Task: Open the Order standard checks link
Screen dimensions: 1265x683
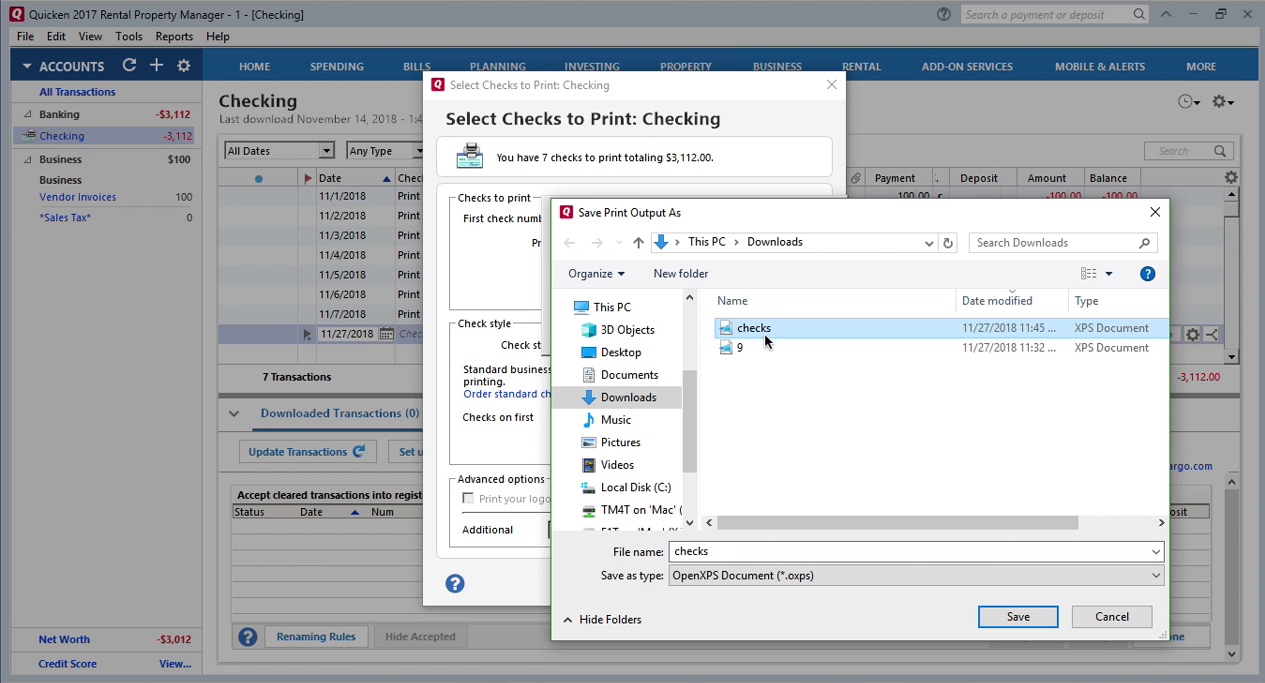Action: [x=507, y=394]
